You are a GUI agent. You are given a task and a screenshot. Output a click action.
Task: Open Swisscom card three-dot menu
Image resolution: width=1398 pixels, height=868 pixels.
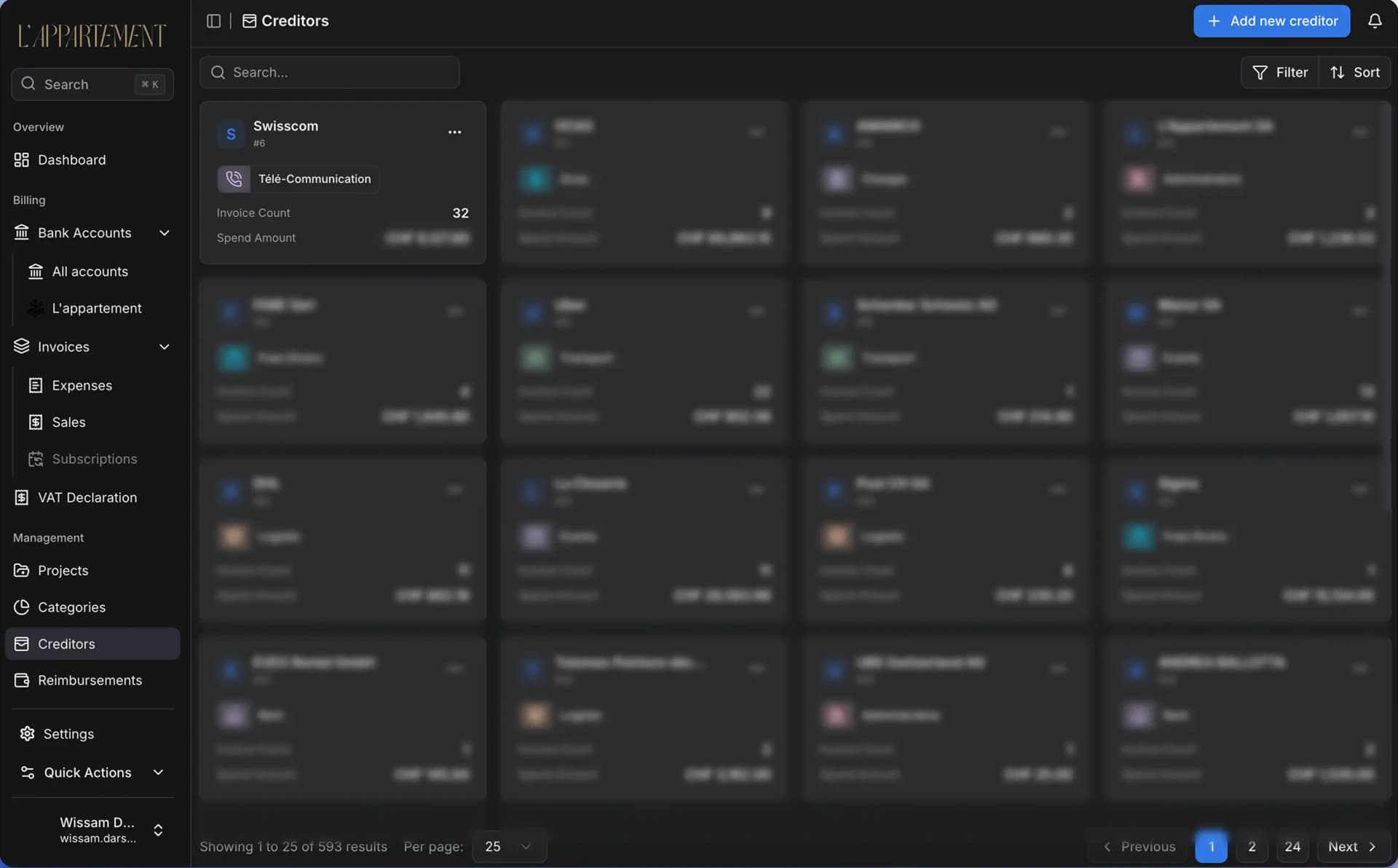point(454,133)
